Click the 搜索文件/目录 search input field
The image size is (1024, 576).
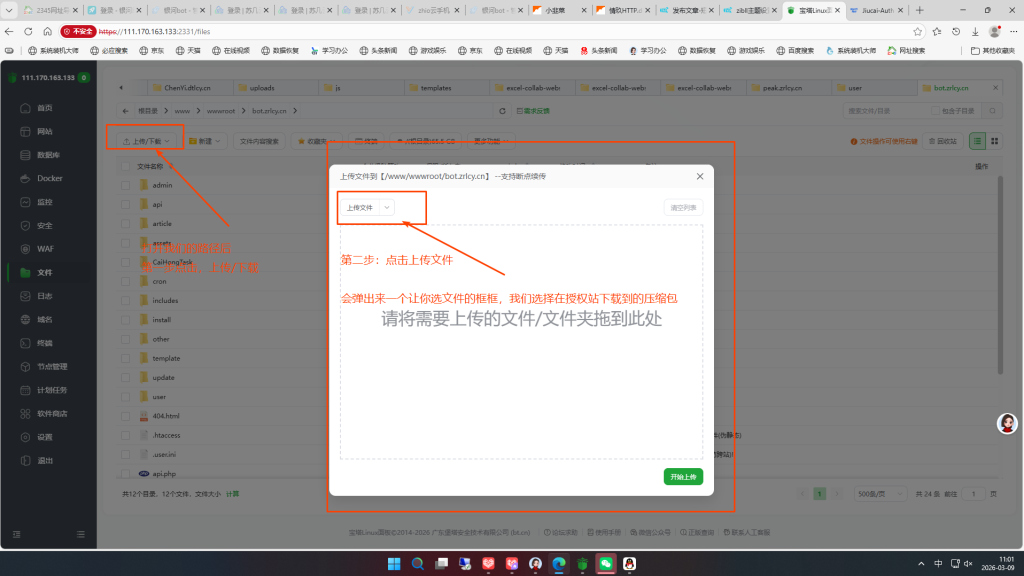coord(880,111)
